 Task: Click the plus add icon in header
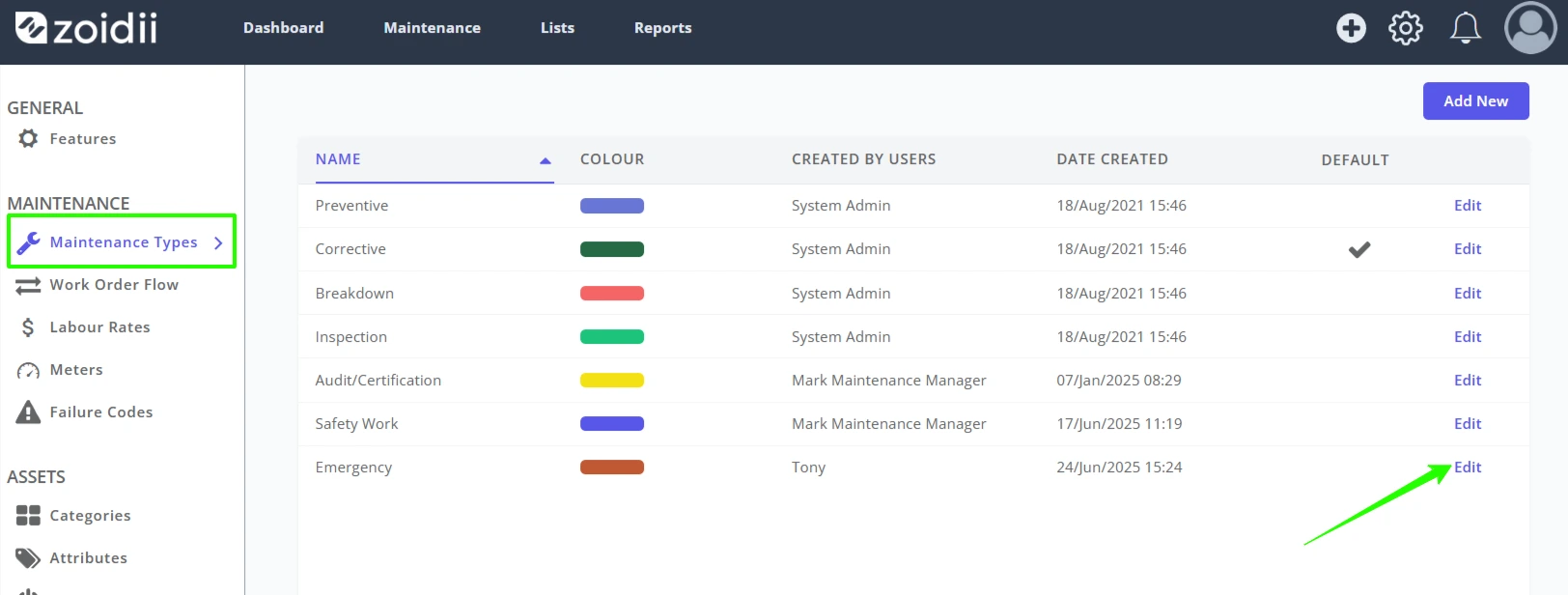1351,28
